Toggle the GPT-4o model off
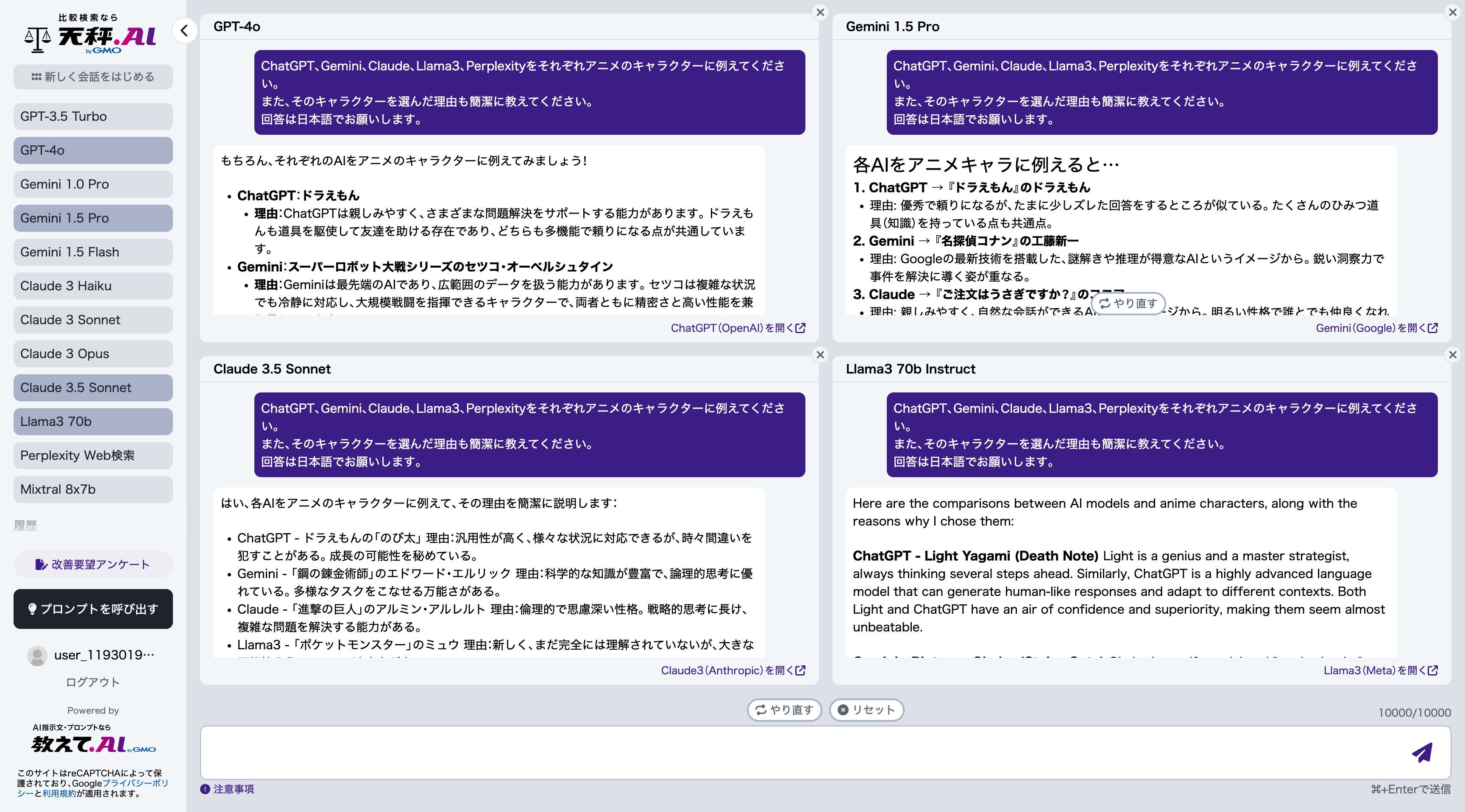1465x812 pixels. (x=93, y=150)
